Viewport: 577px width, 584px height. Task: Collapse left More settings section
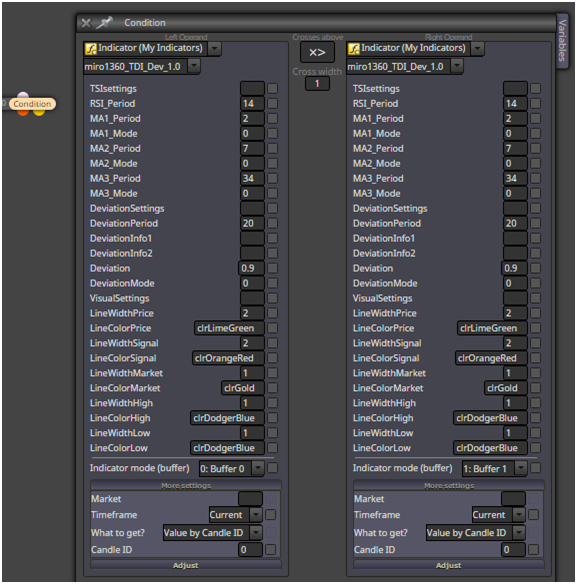point(186,485)
